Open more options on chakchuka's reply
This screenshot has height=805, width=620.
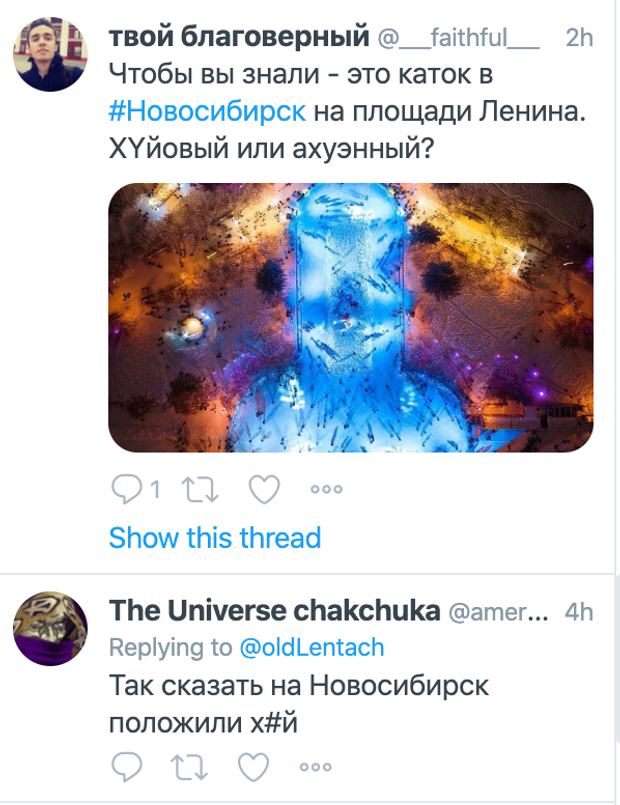316,767
